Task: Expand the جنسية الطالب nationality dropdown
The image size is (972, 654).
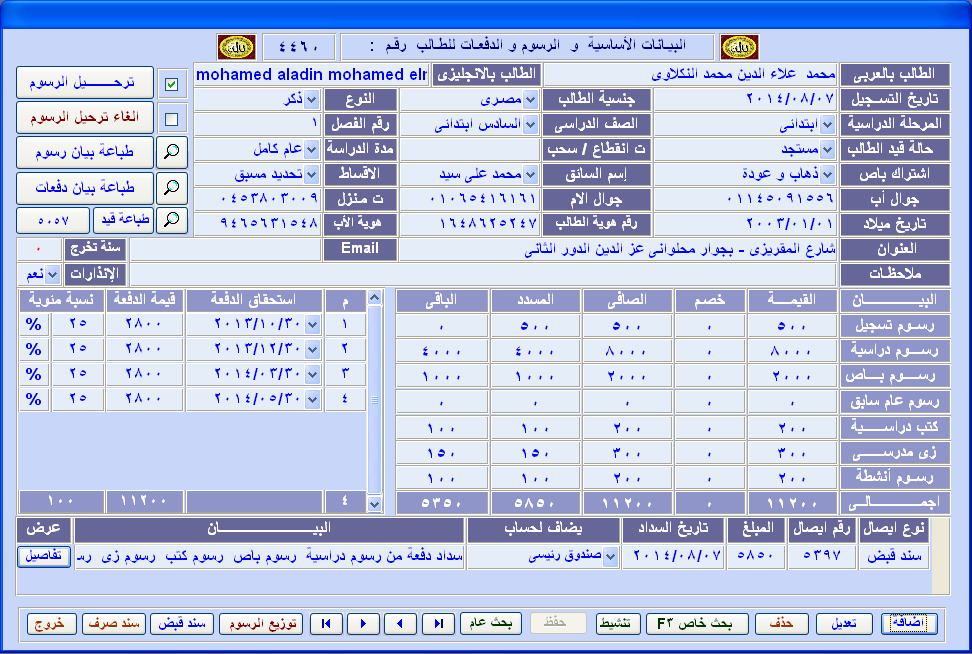Action: (530, 100)
